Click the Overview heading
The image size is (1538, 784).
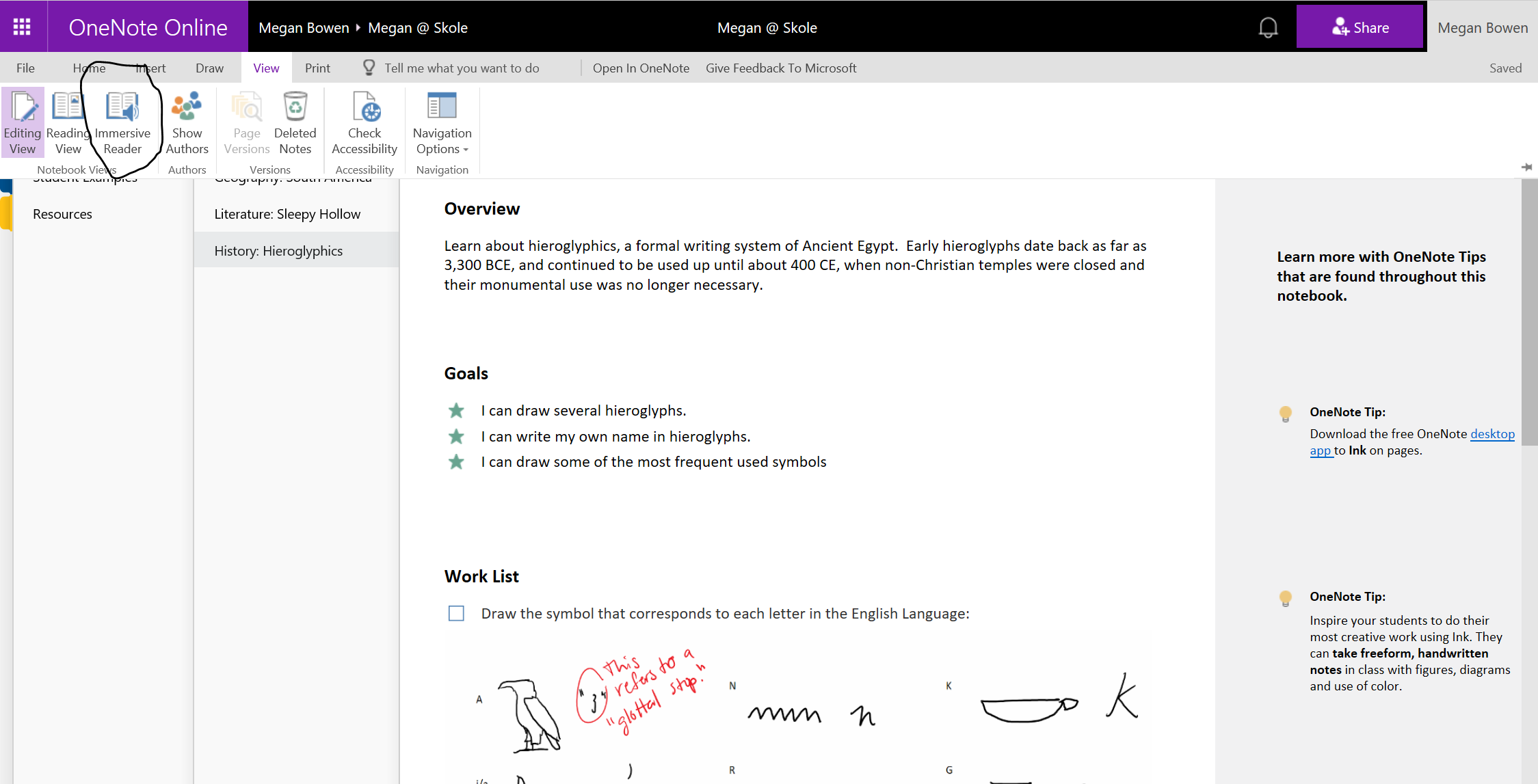click(x=482, y=208)
